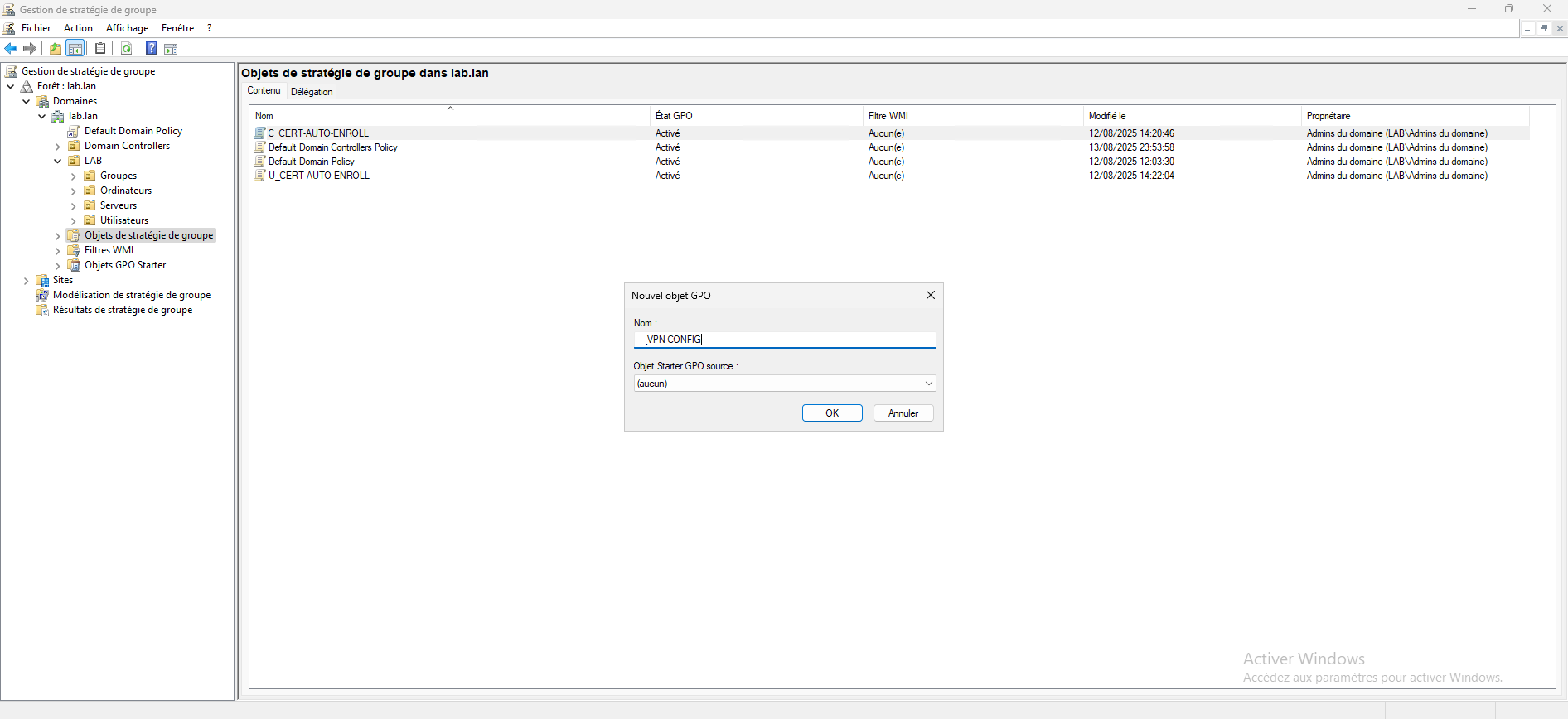Select U_CERT-AUTO-ENROLL in the GPO list

coord(319,176)
